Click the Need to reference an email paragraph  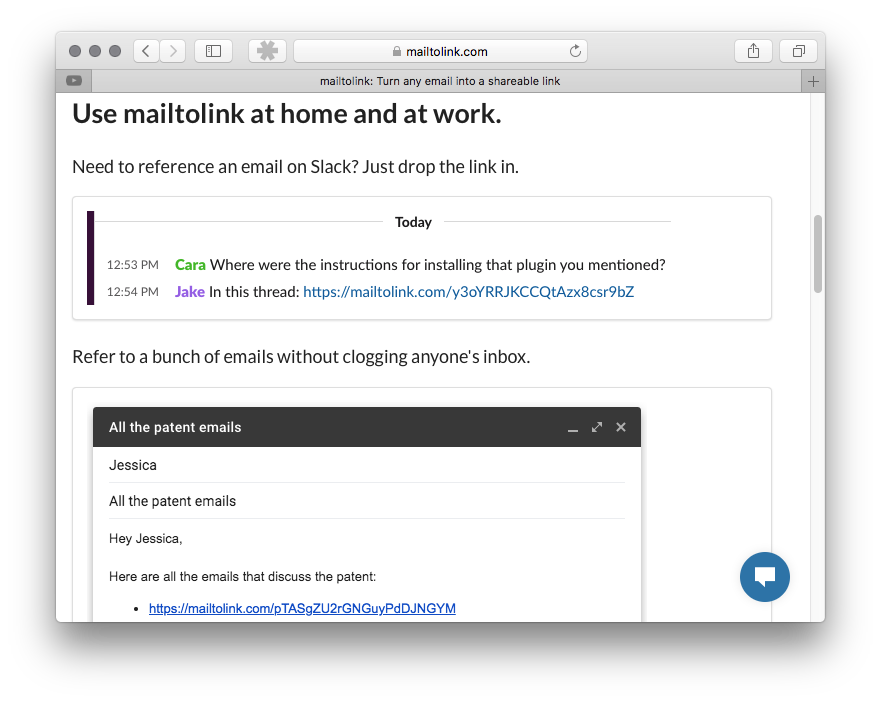tap(296, 167)
